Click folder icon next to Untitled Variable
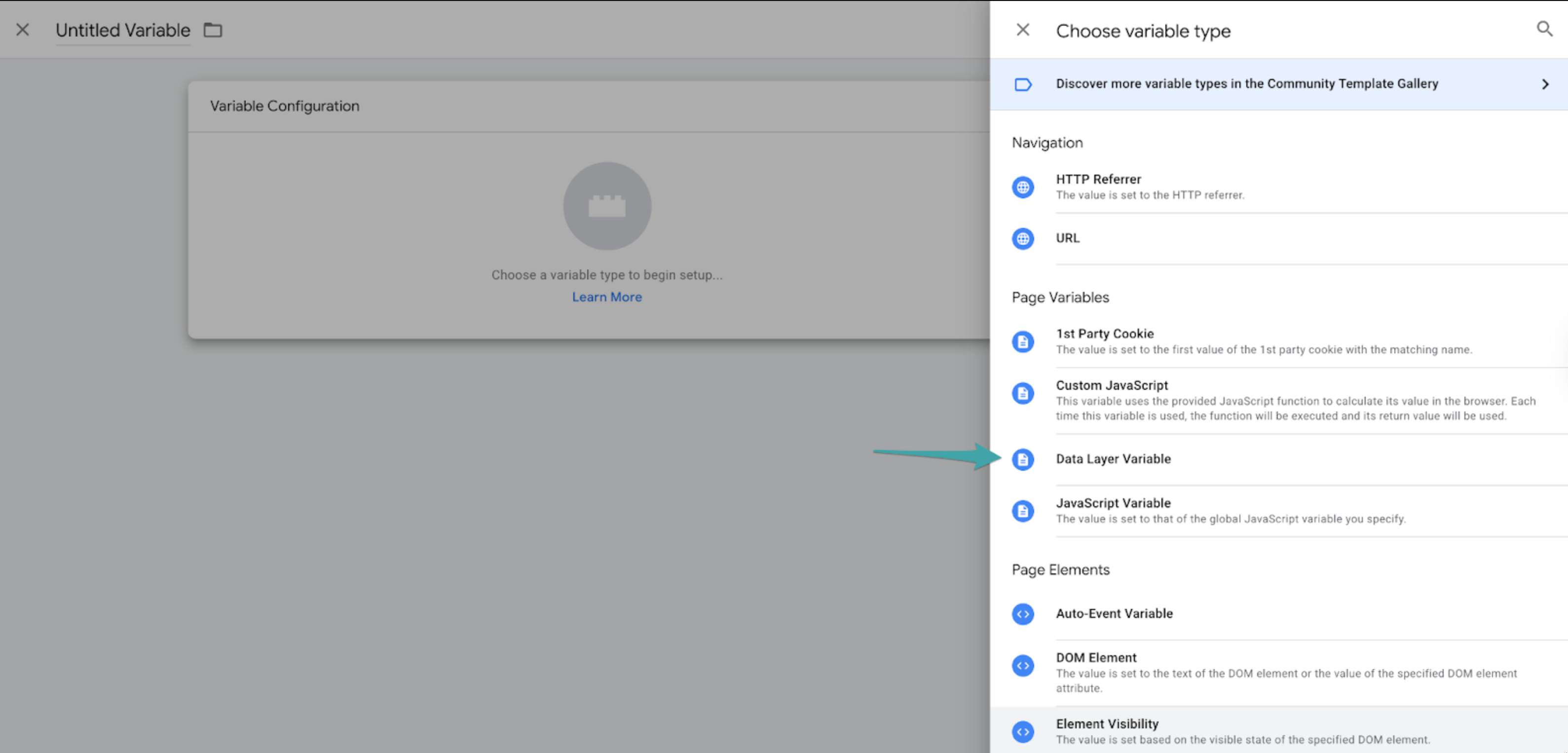Screen dimensions: 1568x753 click(213, 30)
